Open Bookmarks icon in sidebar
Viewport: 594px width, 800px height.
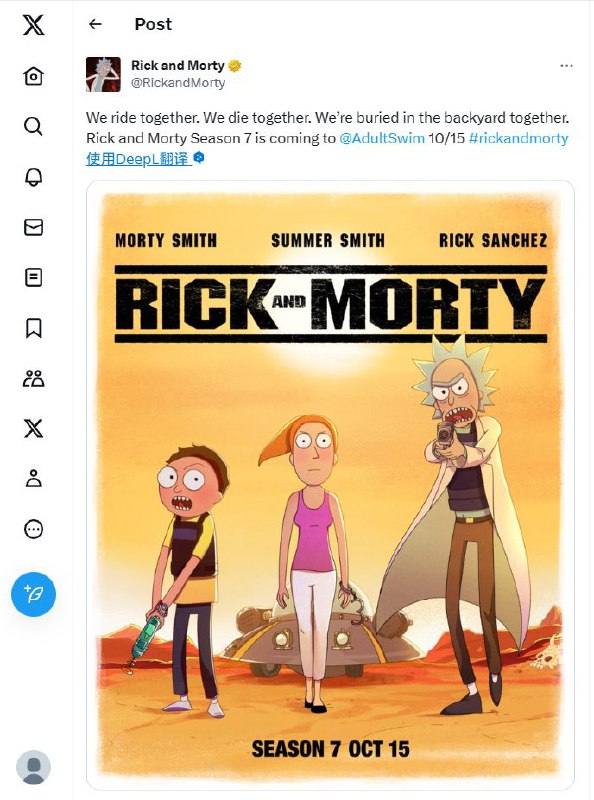34,328
